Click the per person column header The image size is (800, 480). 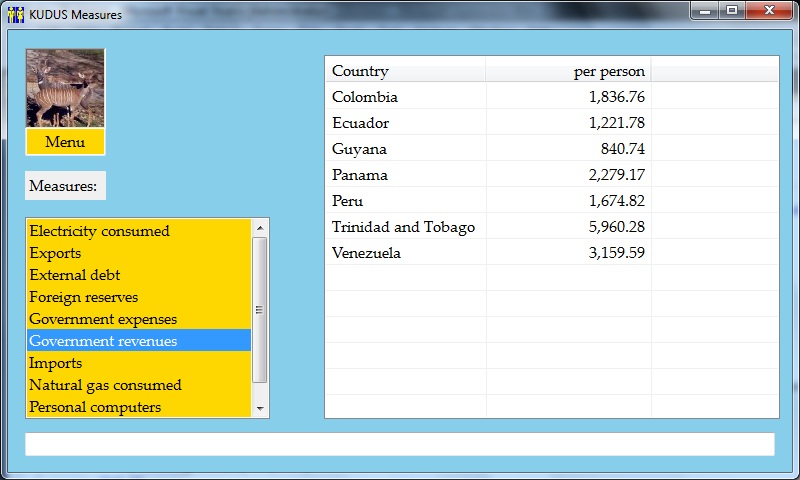pos(568,71)
